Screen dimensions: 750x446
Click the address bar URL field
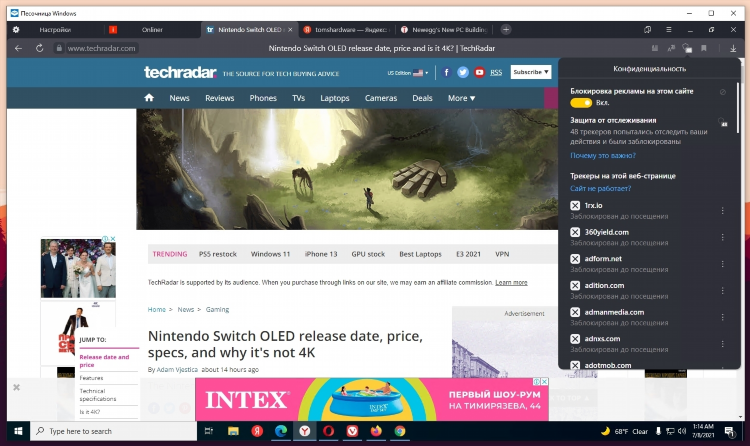[x=102, y=48]
